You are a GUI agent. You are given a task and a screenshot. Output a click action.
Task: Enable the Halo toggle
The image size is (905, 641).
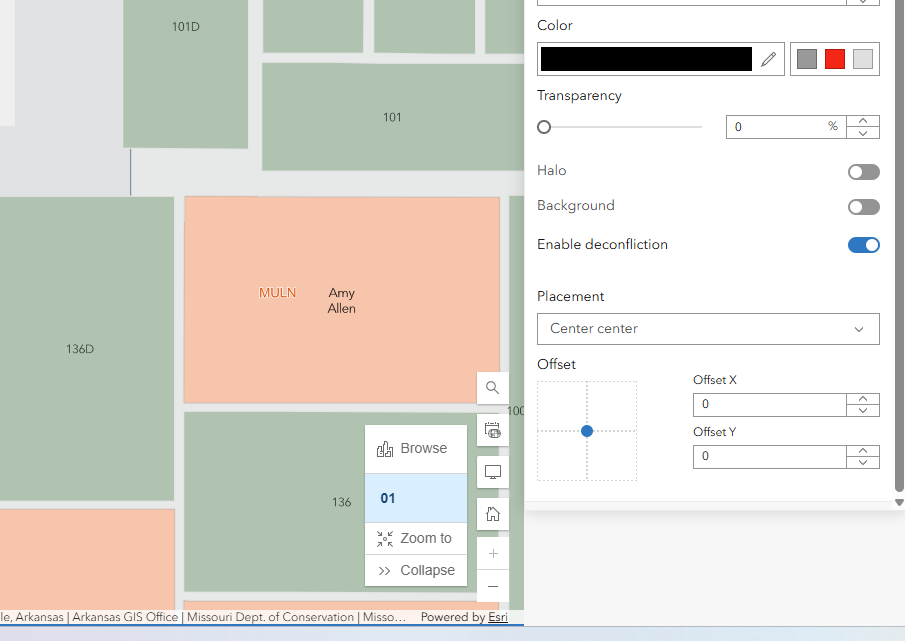point(863,172)
